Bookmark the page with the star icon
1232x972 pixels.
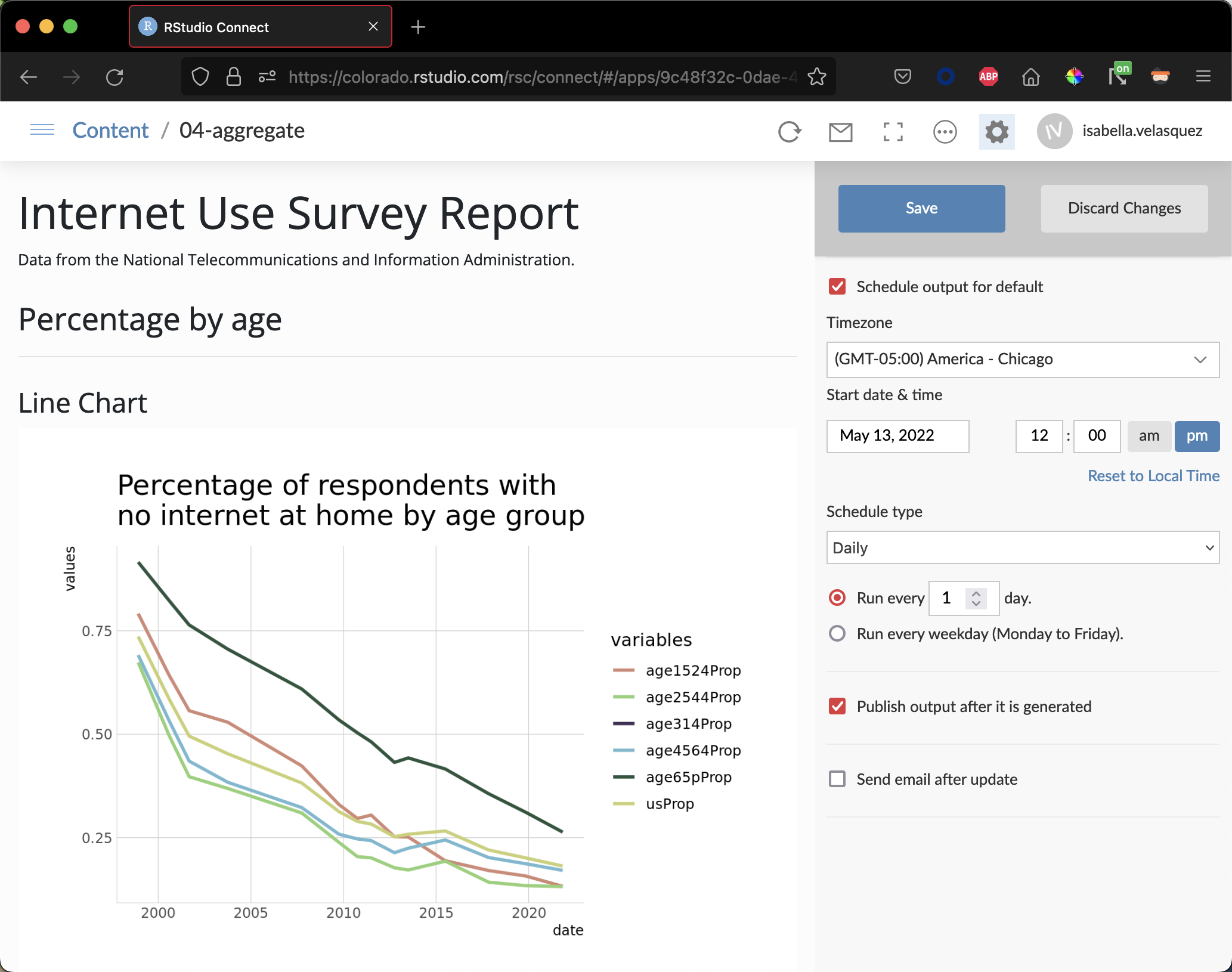816,77
